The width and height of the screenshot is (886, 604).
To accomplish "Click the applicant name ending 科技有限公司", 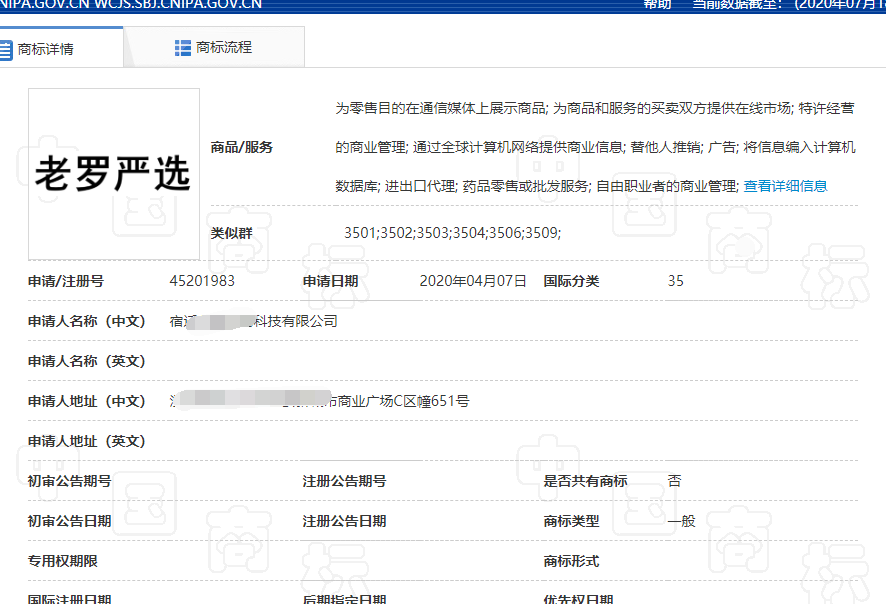I will point(253,321).
